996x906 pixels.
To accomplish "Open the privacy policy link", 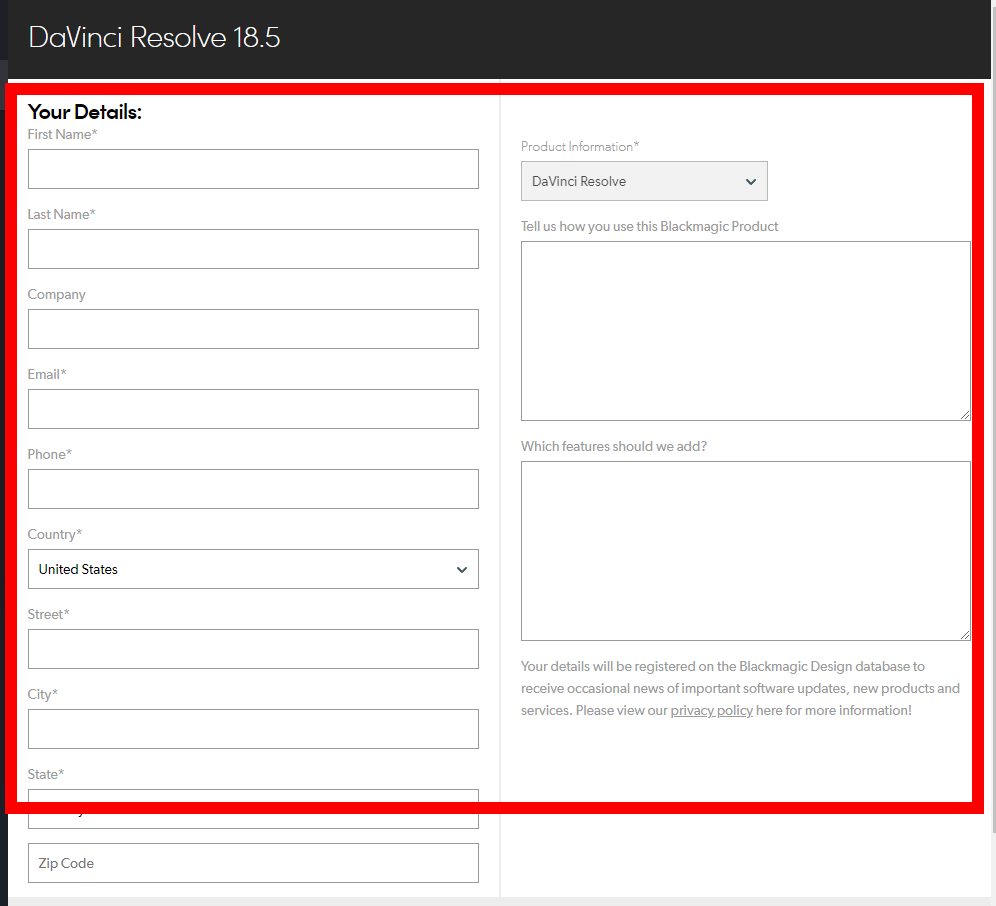I will 711,710.
